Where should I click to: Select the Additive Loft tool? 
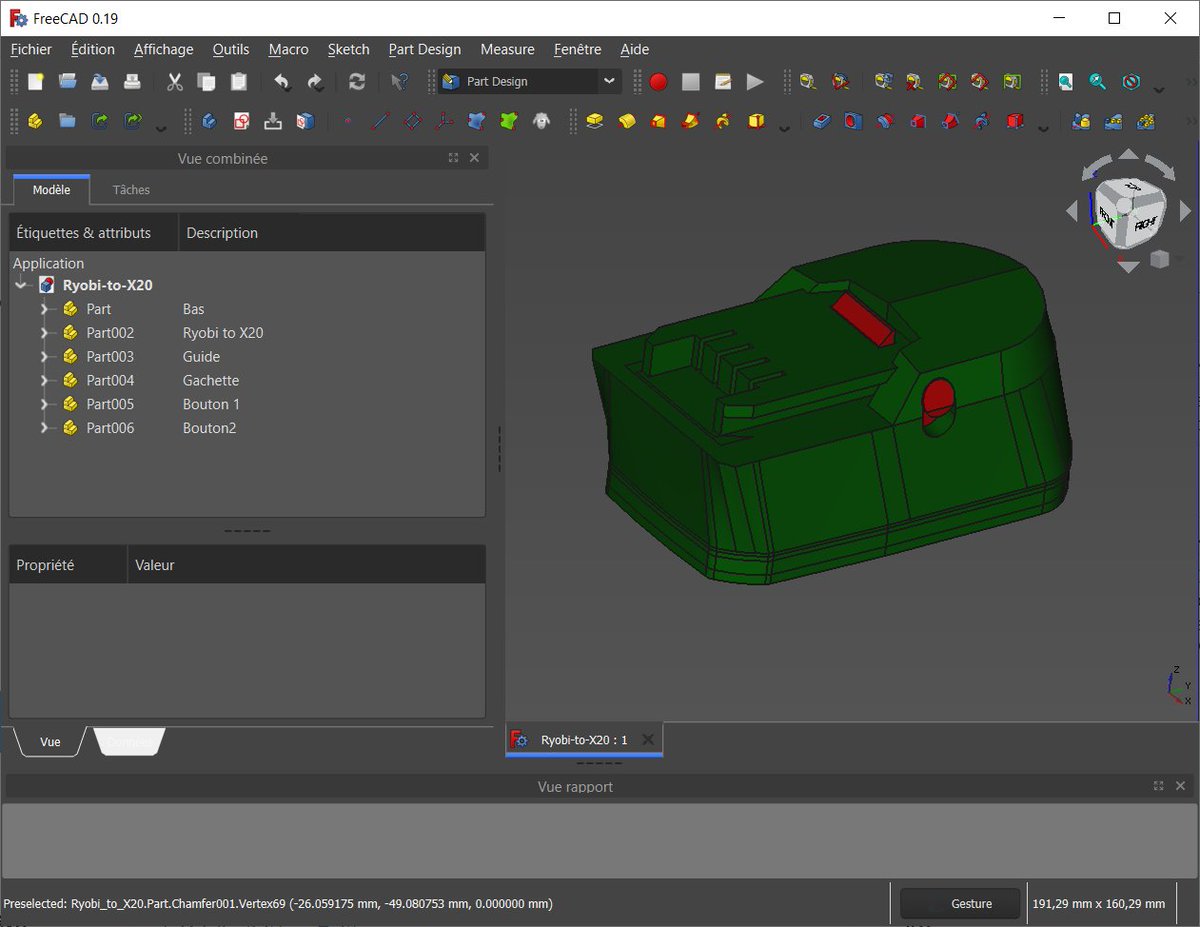point(659,121)
